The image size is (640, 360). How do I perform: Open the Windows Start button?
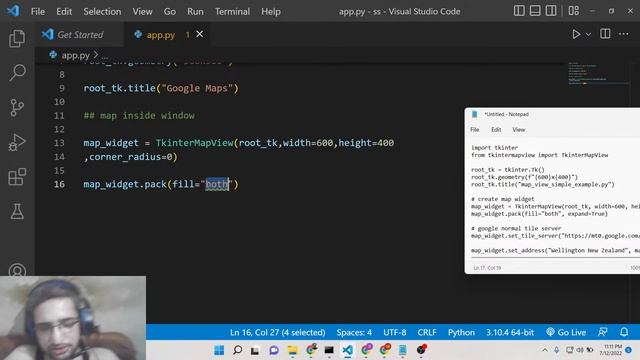click(219, 350)
